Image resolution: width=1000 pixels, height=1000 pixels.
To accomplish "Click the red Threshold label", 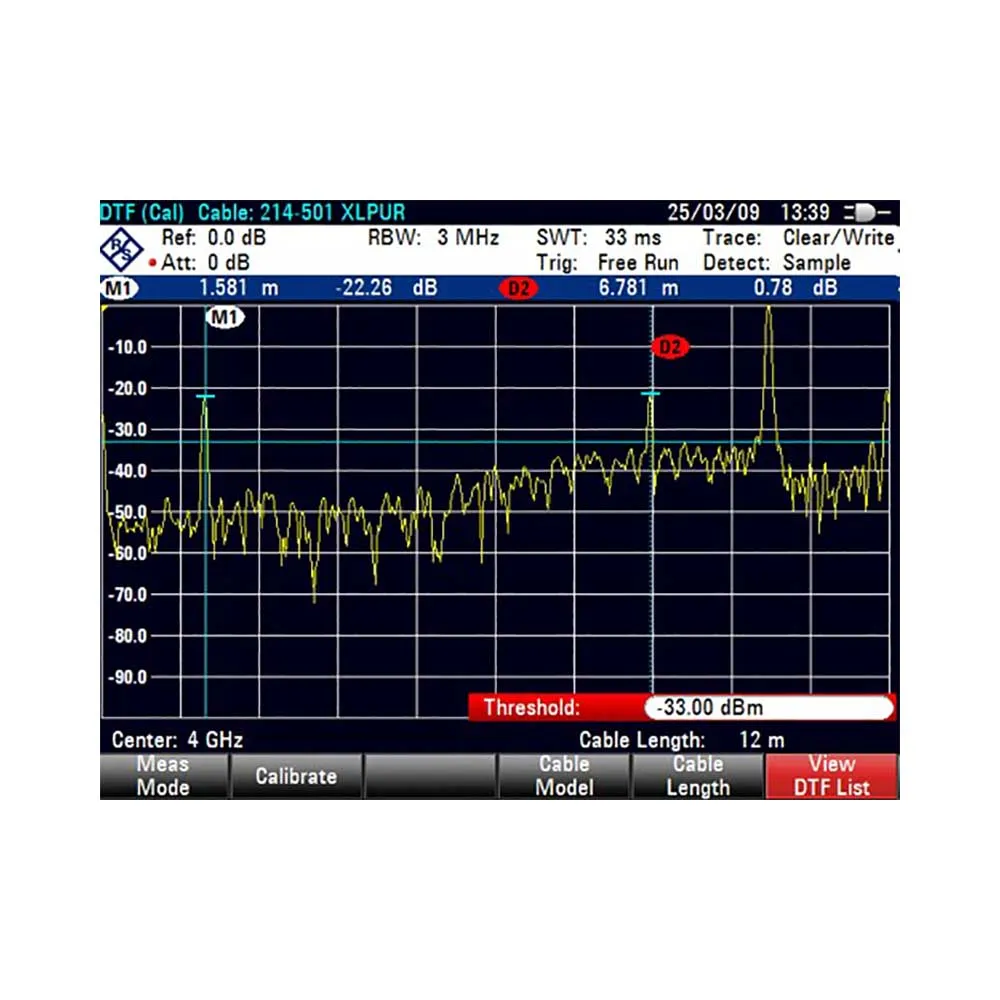I will coord(531,707).
